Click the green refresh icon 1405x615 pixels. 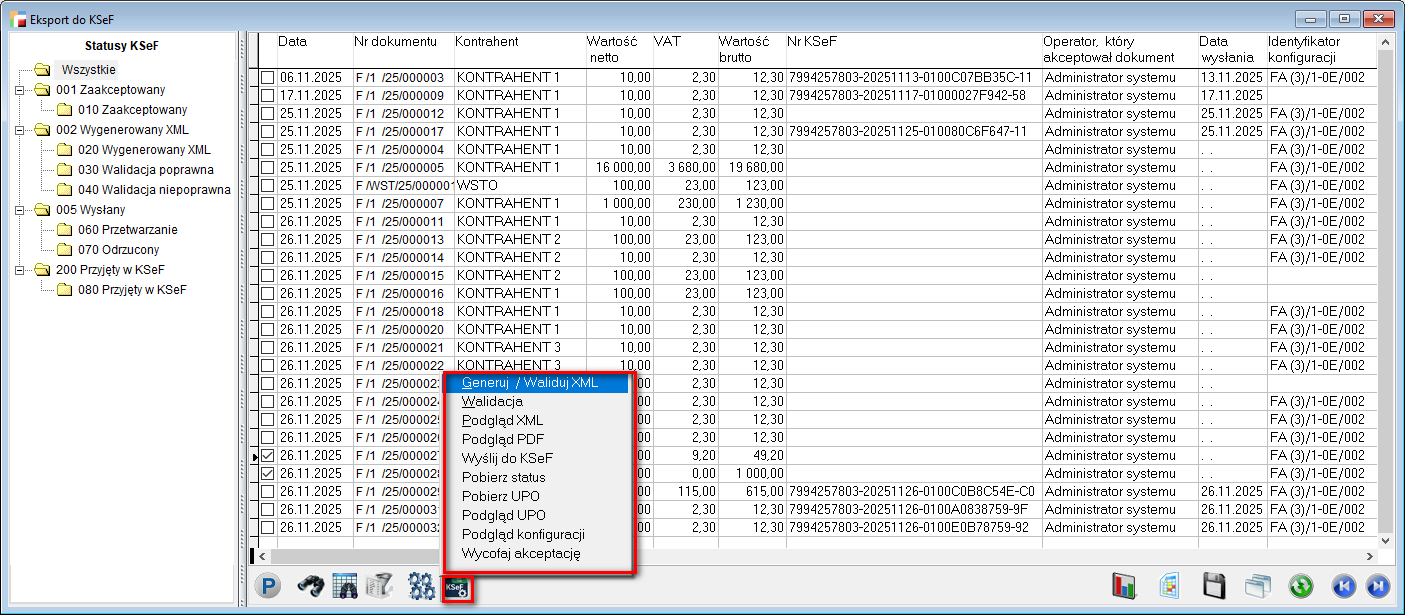(1301, 587)
